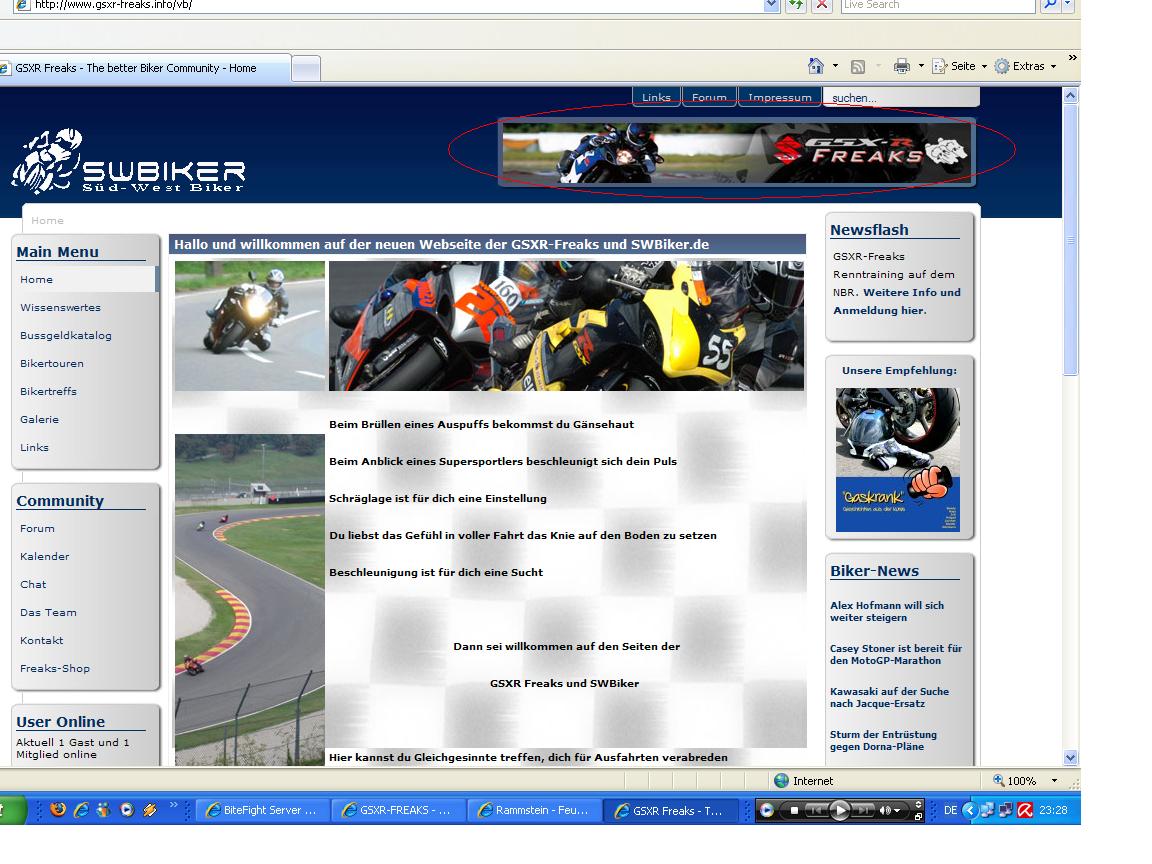Screen dimensions: 1152x864
Task: Read 'Alex Hofmann will sich weiter steigern' news
Action: point(886,611)
